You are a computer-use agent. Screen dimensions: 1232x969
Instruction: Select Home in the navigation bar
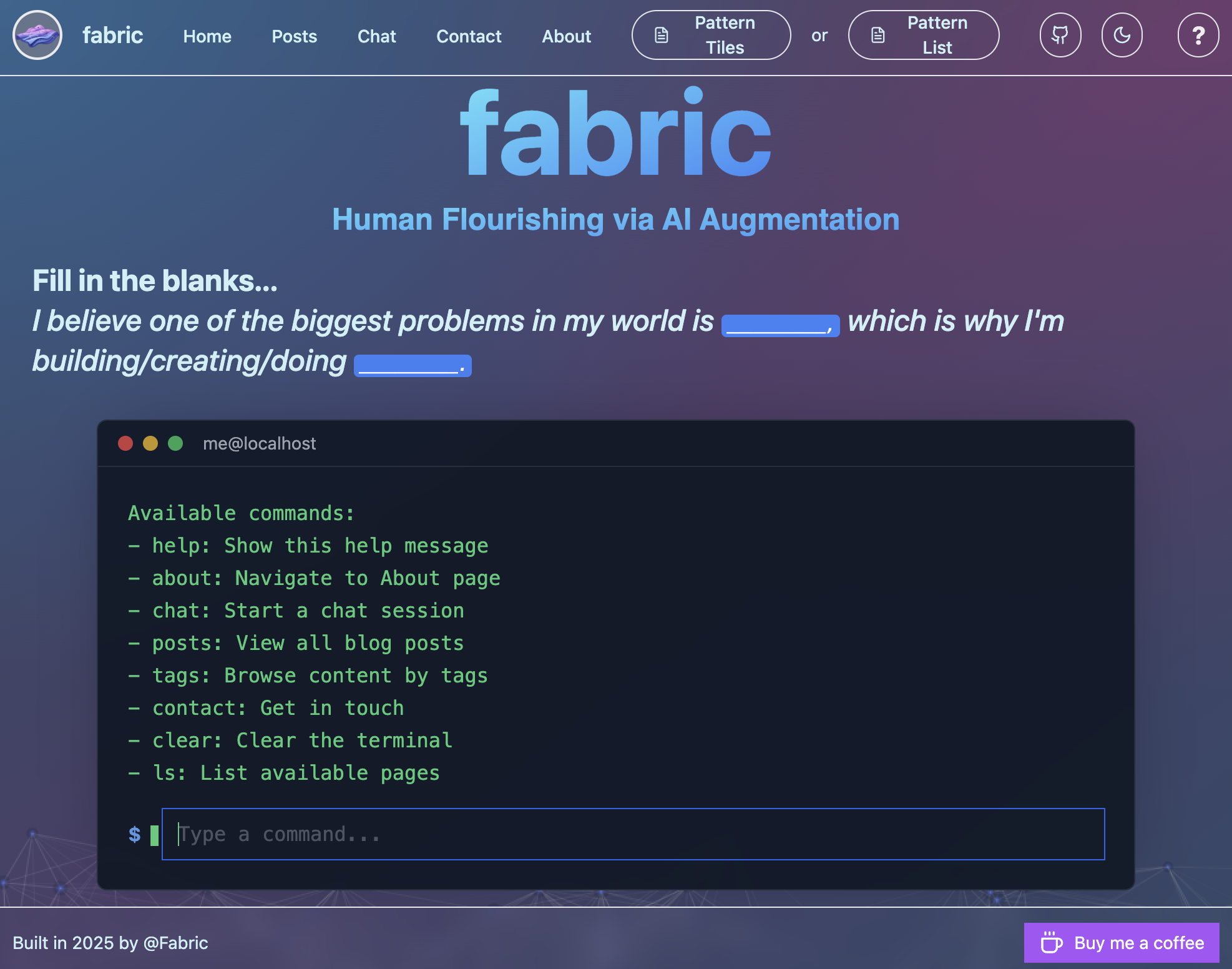point(207,36)
